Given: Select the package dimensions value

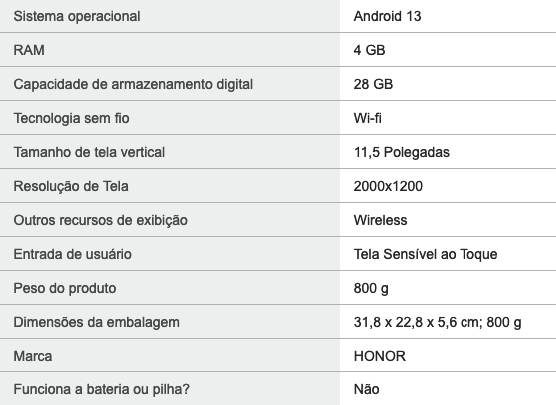Looking at the screenshot, I should click(x=437, y=323).
